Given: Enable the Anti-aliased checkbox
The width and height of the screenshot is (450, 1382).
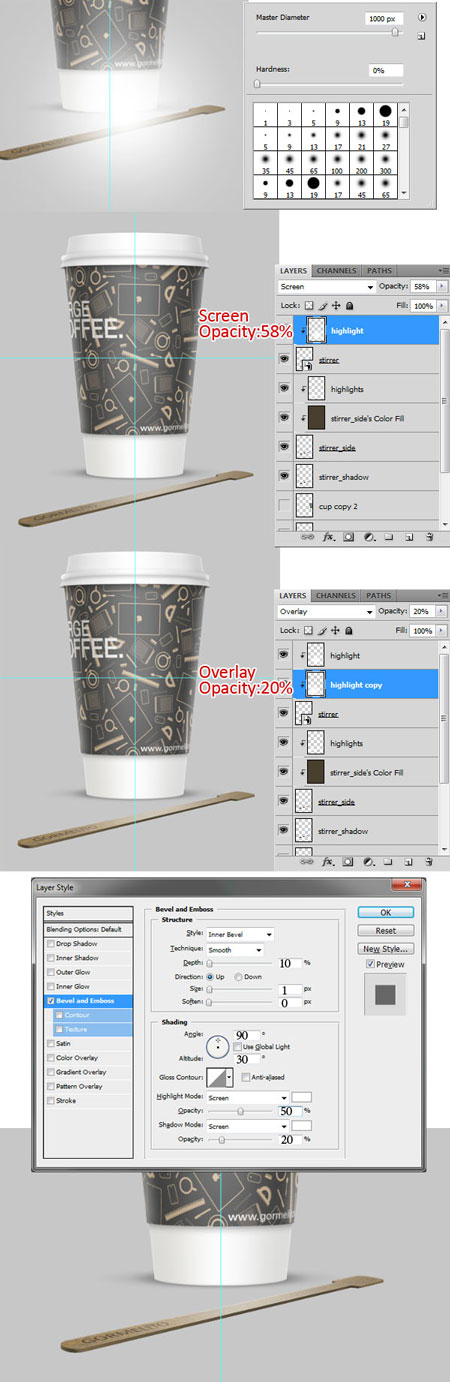Looking at the screenshot, I should point(246,1077).
